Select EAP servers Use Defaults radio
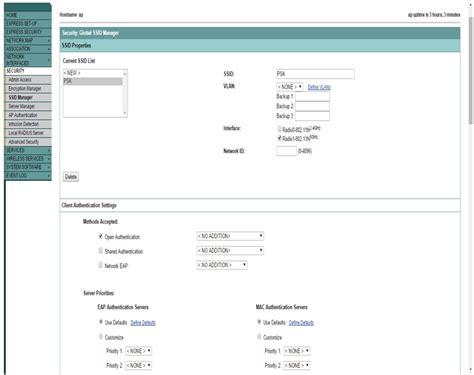Viewport: 474px width, 375px height. 101,322
